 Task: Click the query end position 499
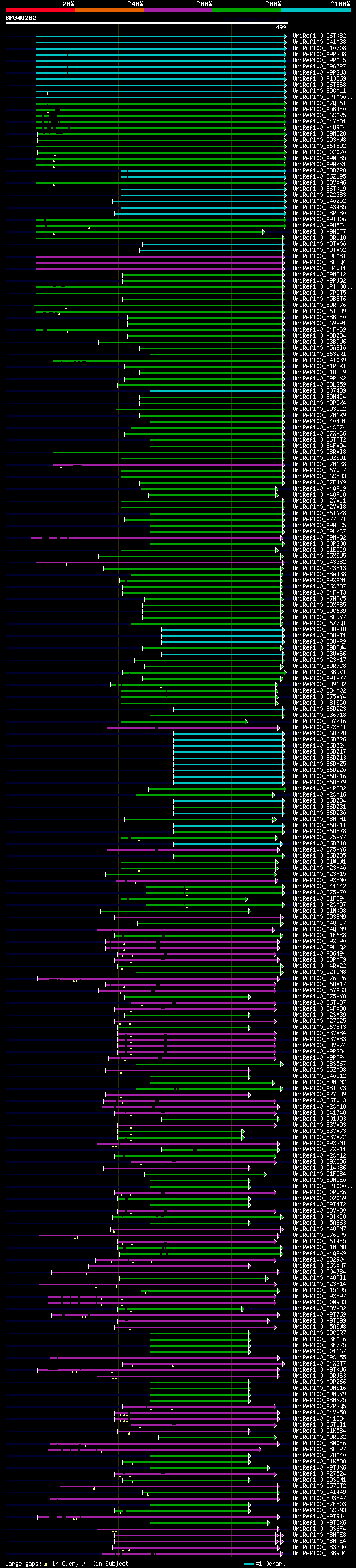tap(281, 27)
